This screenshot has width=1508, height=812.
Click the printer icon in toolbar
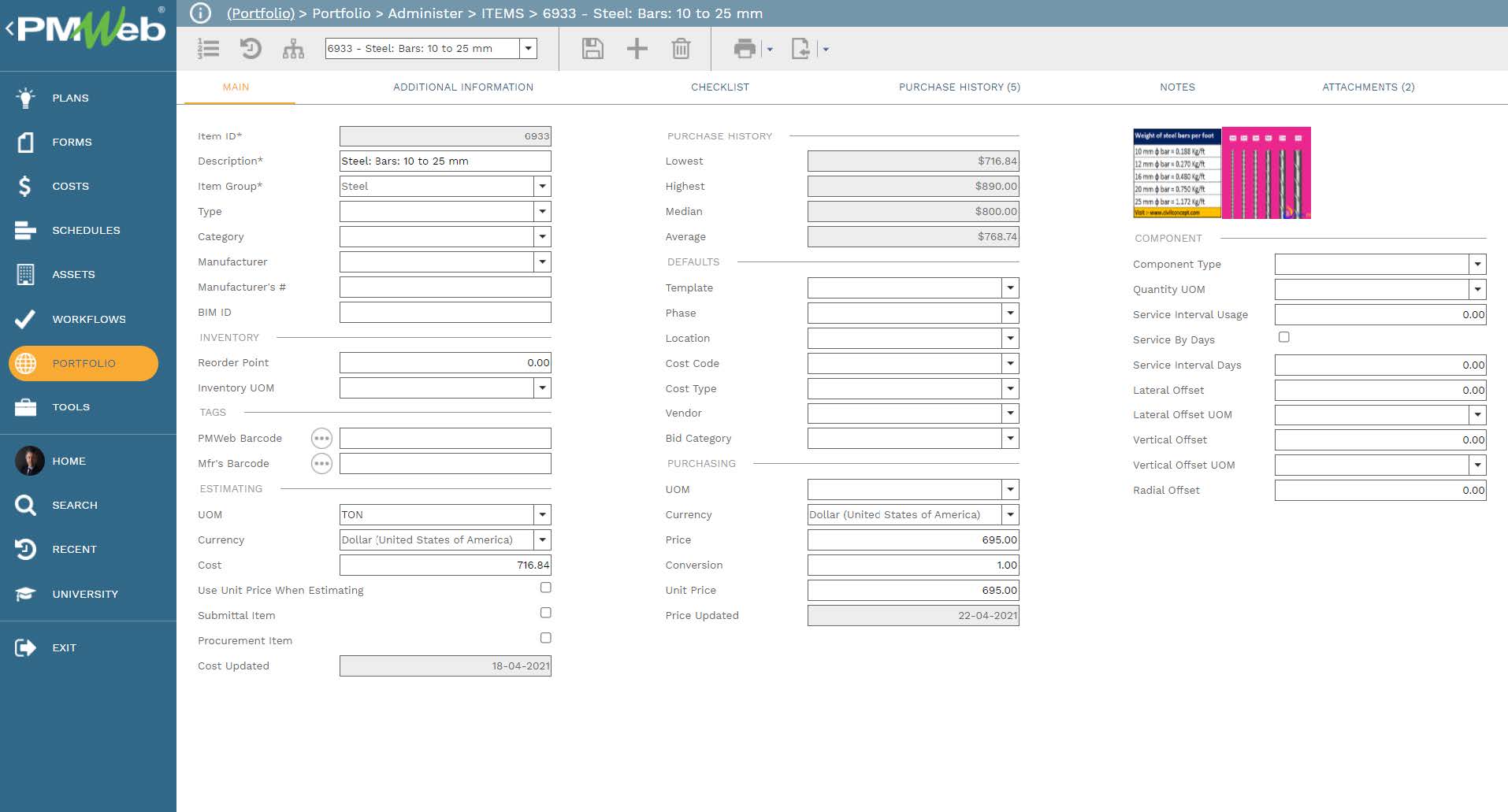(x=744, y=49)
